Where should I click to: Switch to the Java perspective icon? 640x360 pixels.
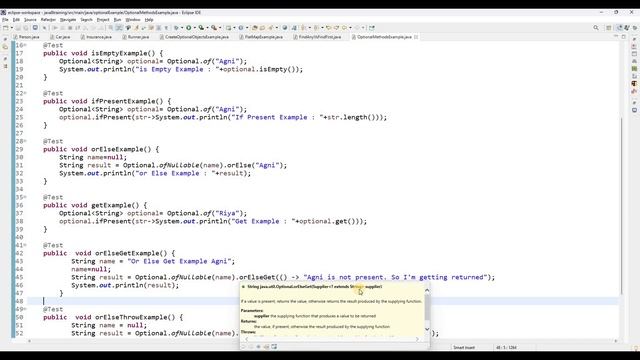point(619,28)
